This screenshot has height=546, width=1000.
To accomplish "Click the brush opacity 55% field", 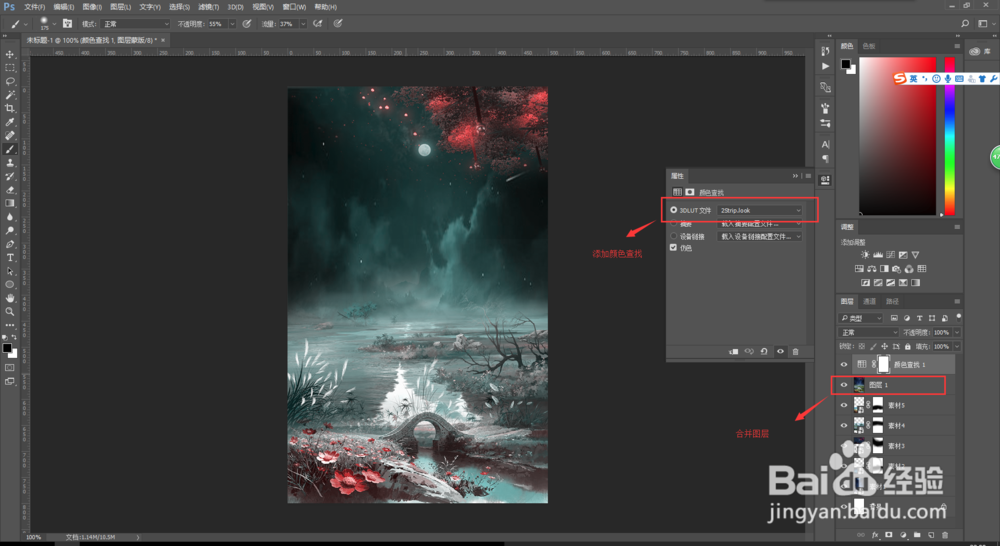I will [x=216, y=24].
